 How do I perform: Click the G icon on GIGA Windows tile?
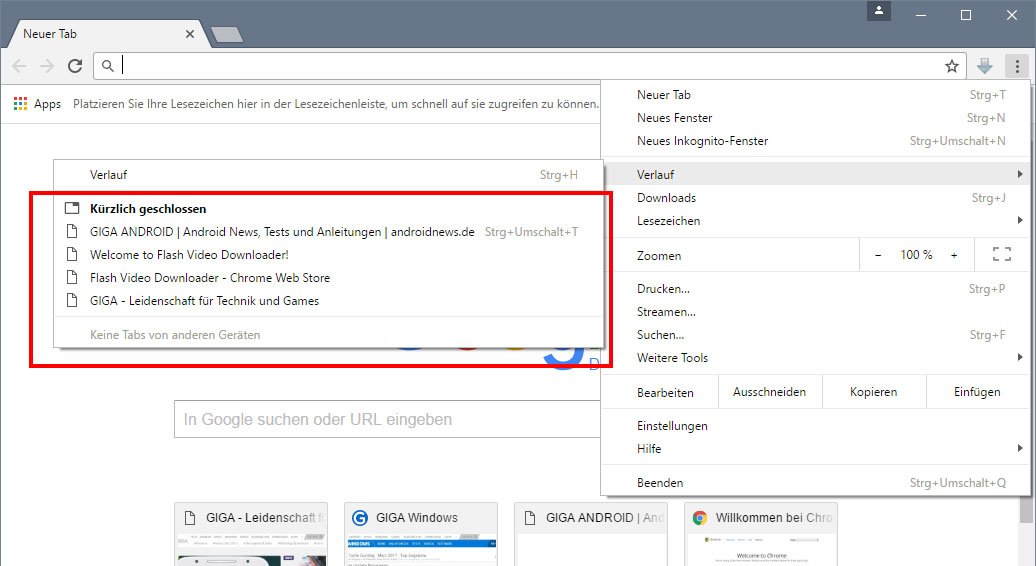click(360, 518)
